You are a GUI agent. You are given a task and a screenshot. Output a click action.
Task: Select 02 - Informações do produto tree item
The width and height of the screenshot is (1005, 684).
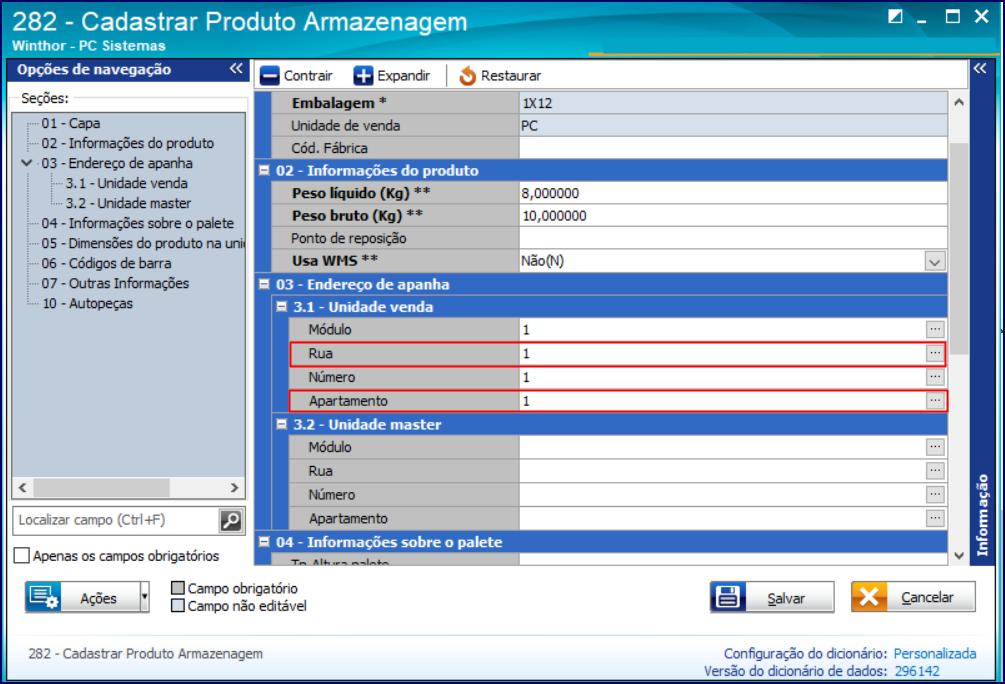pos(128,143)
